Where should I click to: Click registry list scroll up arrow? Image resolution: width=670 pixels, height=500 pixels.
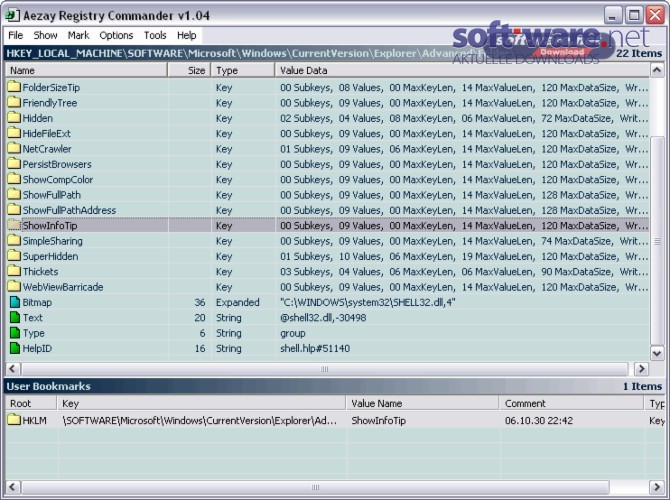point(657,70)
